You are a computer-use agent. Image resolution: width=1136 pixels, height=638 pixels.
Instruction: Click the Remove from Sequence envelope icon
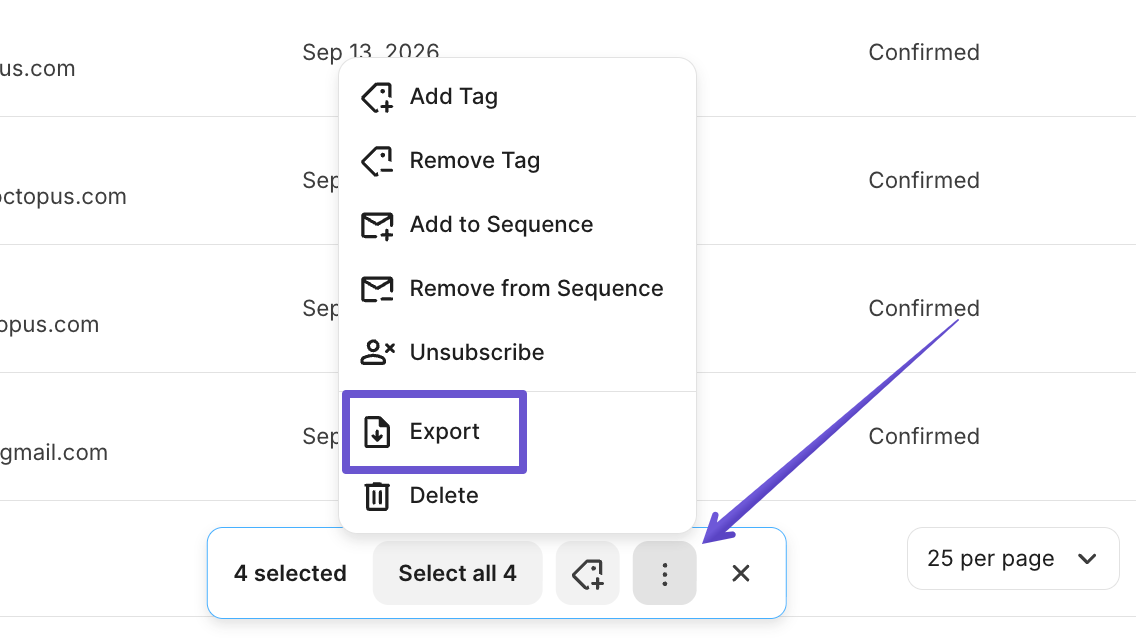pyautogui.click(x=377, y=289)
